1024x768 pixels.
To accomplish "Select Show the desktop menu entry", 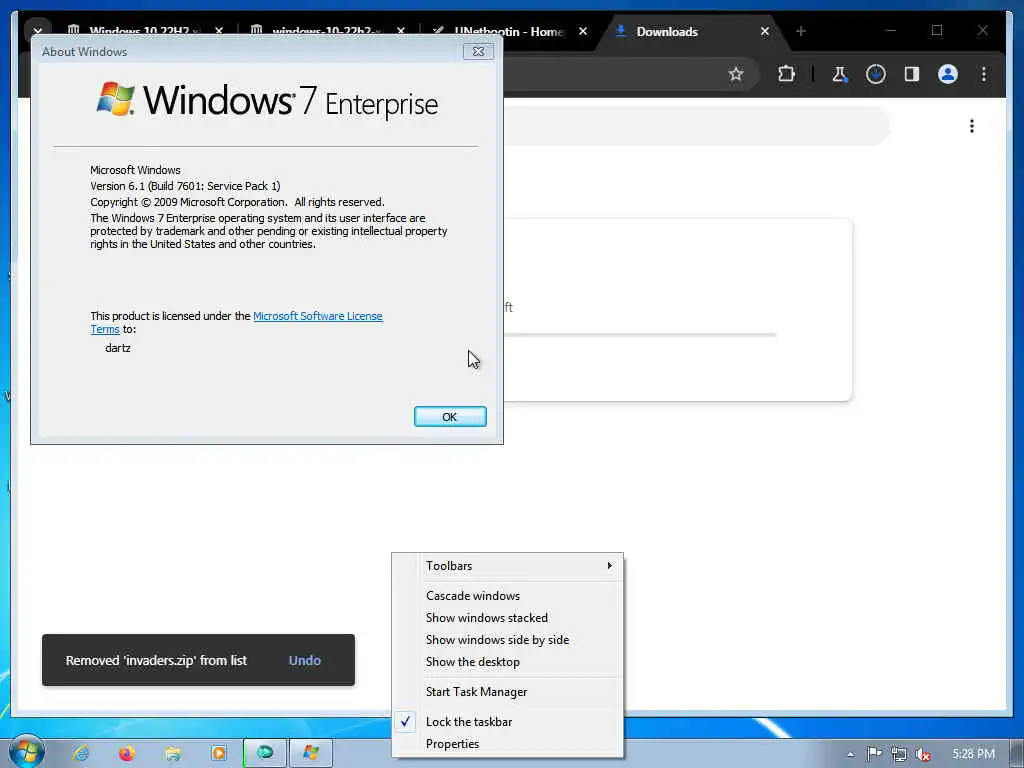I will tap(508, 662).
